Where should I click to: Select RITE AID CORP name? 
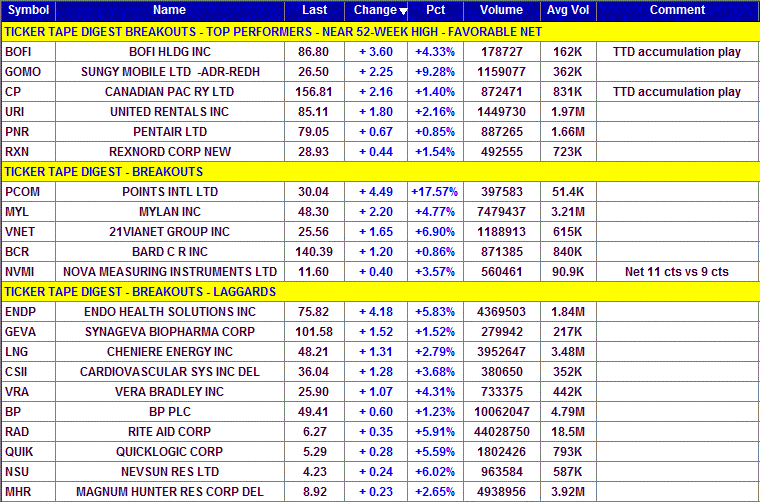[x=170, y=432]
